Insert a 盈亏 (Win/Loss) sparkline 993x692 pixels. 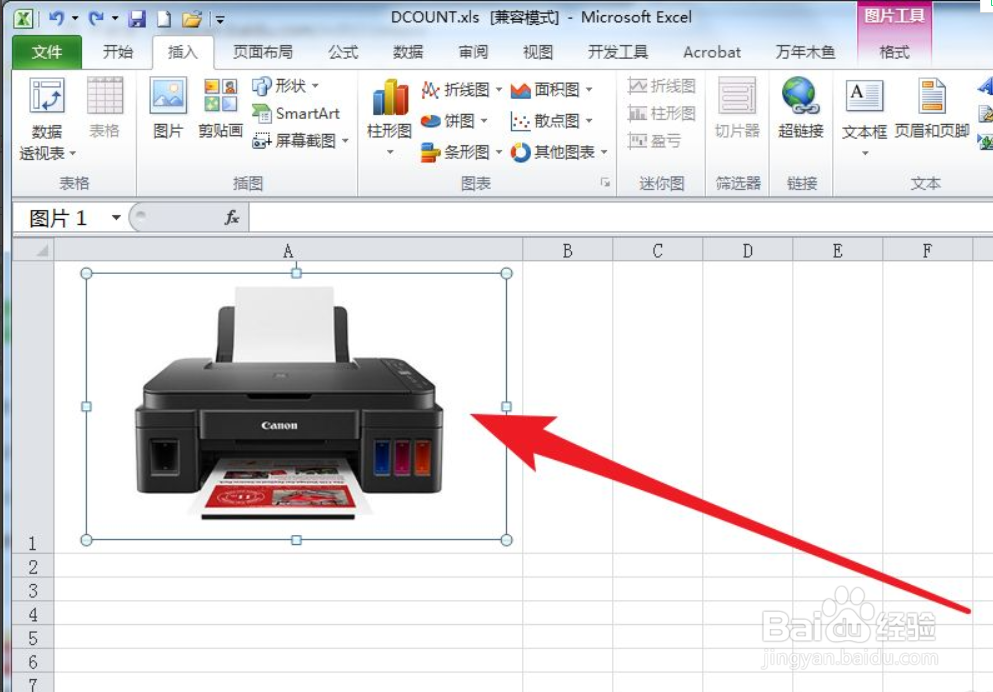coord(655,141)
